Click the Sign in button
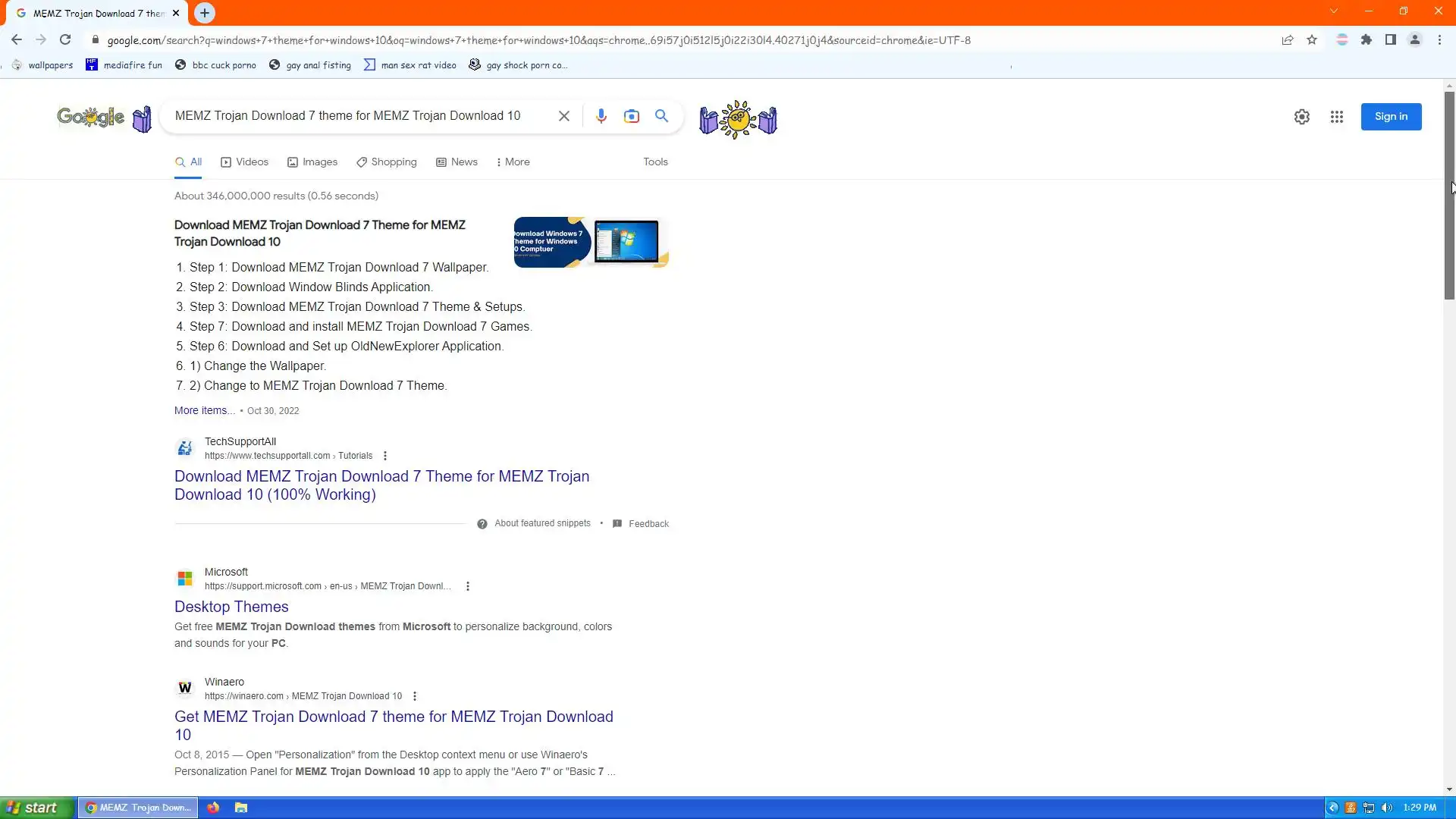Image resolution: width=1456 pixels, height=819 pixels. tap(1390, 117)
